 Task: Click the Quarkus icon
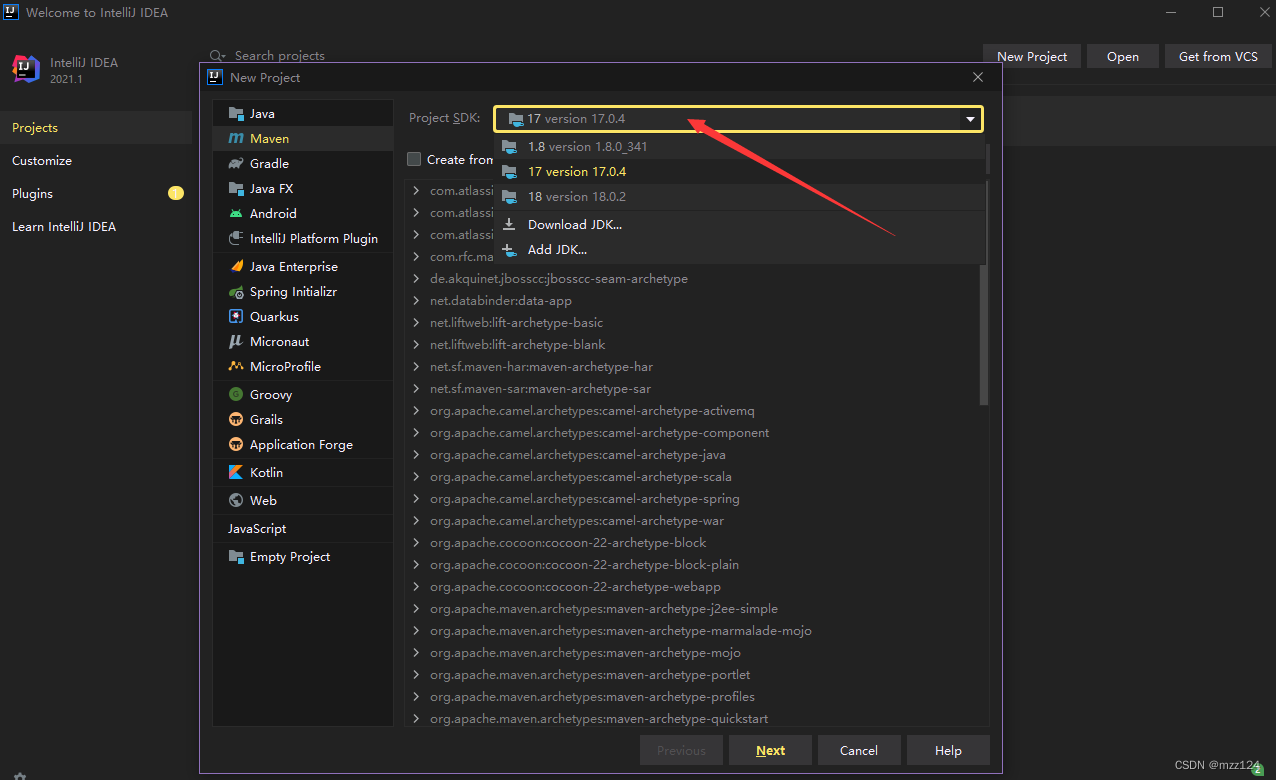pyautogui.click(x=236, y=316)
